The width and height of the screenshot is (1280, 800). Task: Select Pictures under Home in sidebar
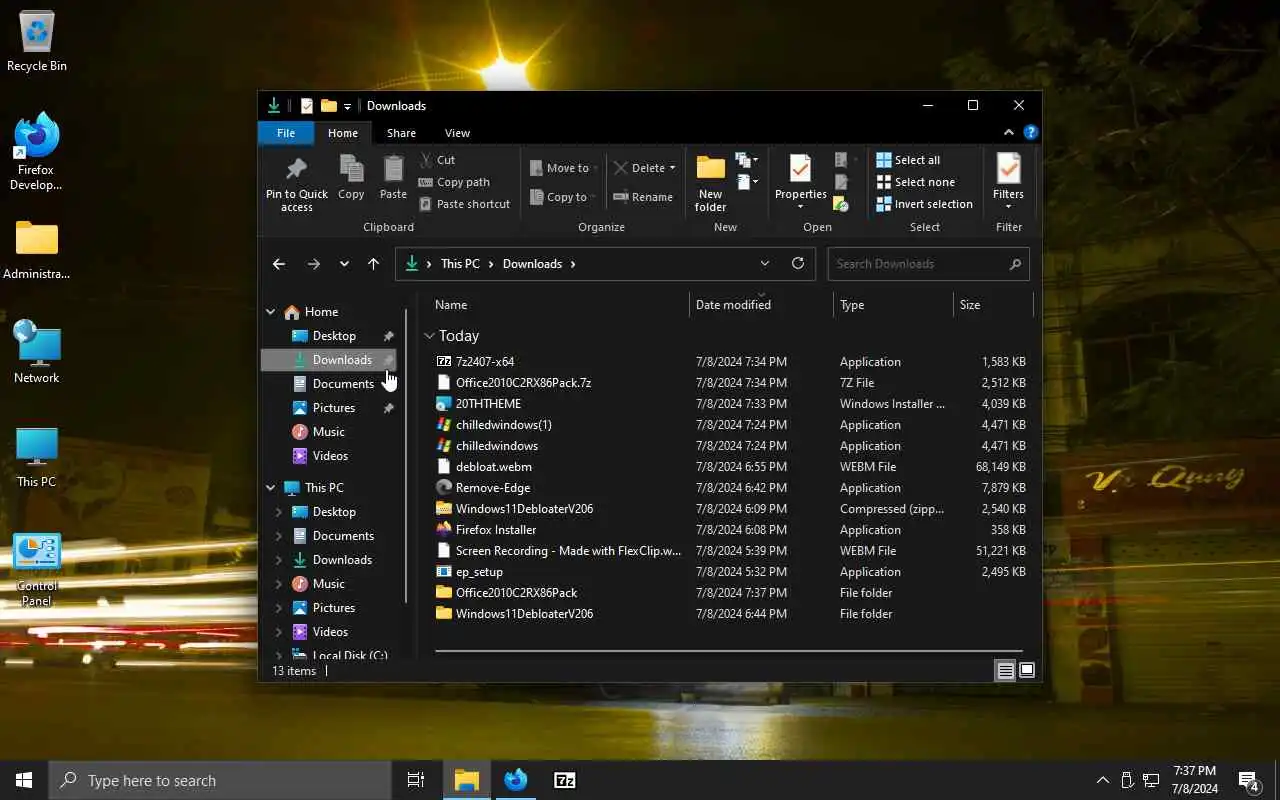[334, 408]
